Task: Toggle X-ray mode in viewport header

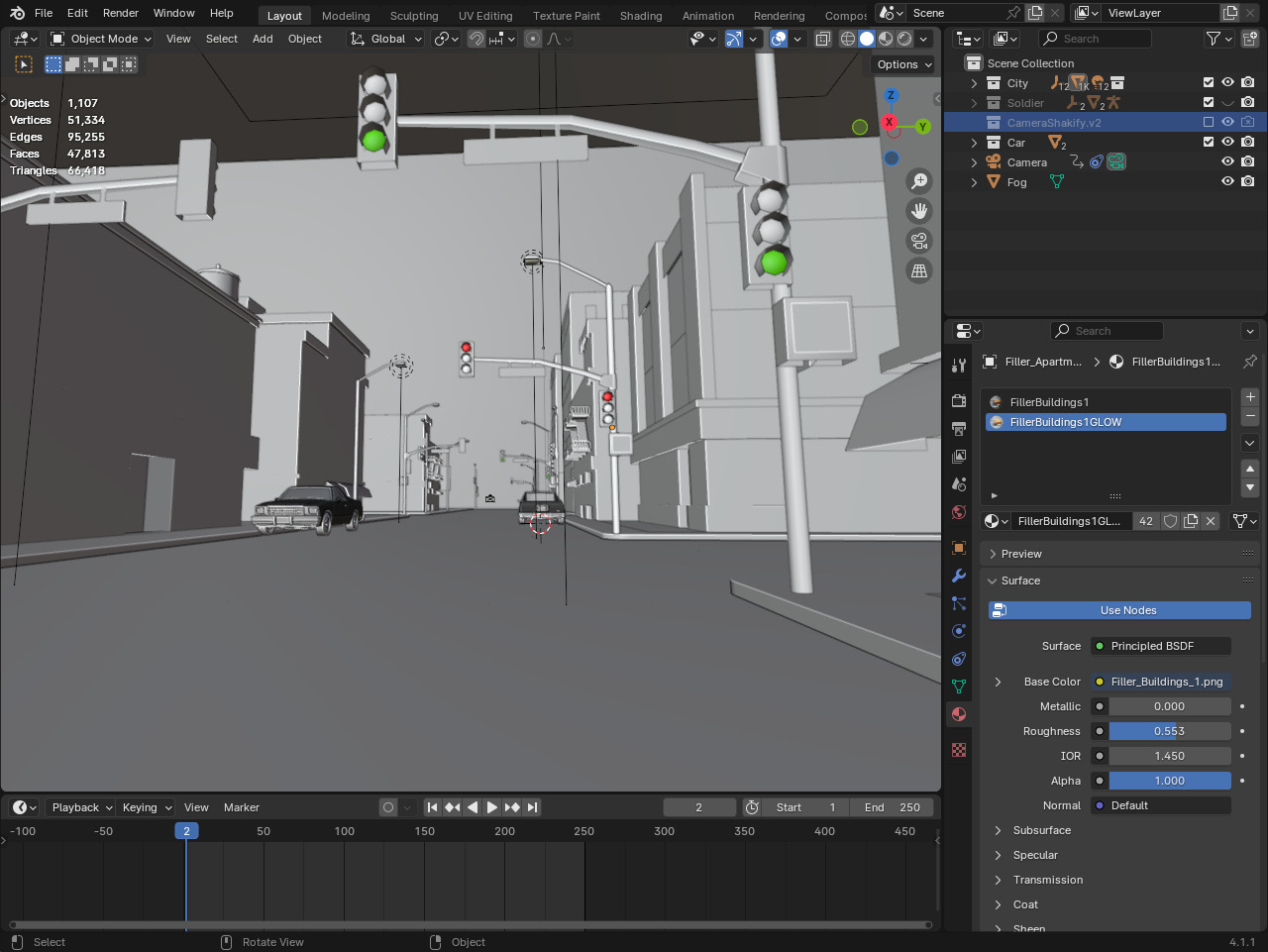Action: [823, 39]
